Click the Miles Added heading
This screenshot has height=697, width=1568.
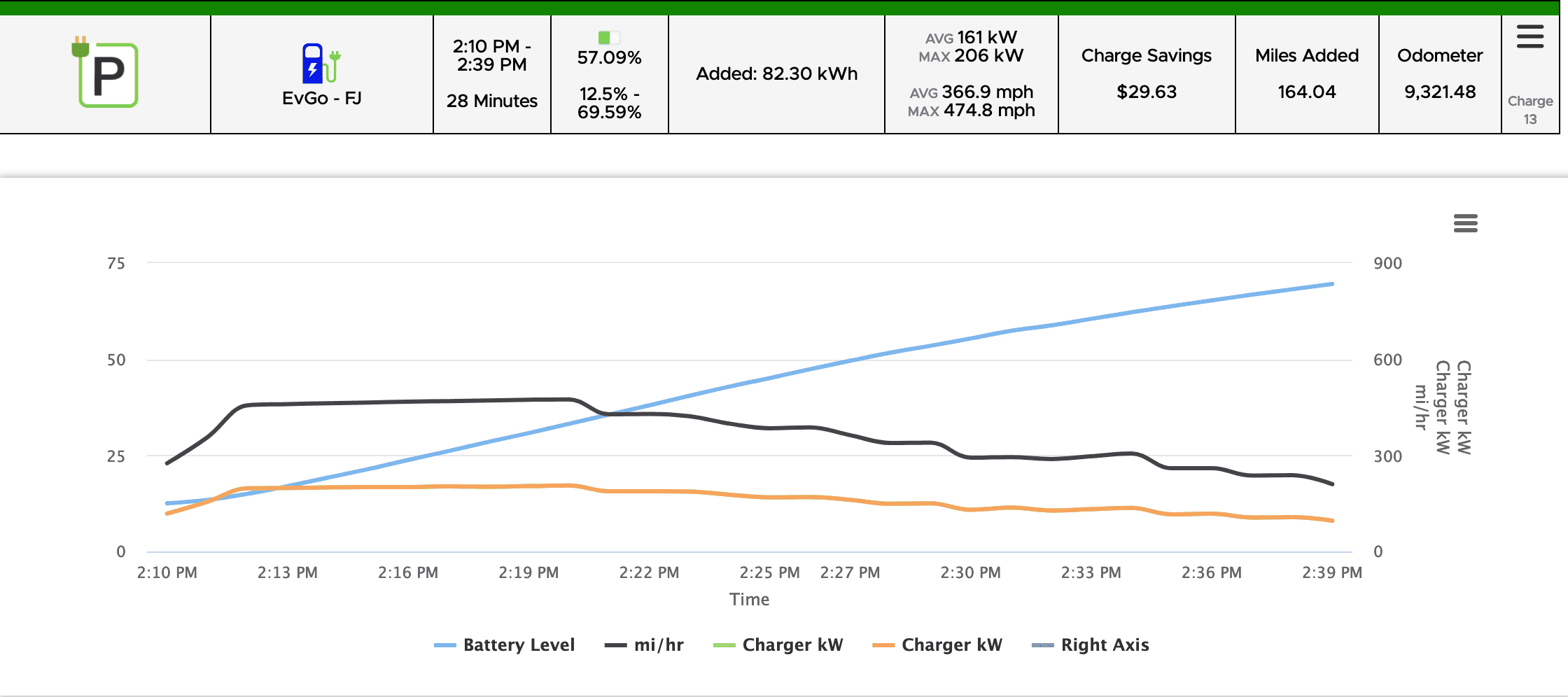[1306, 55]
